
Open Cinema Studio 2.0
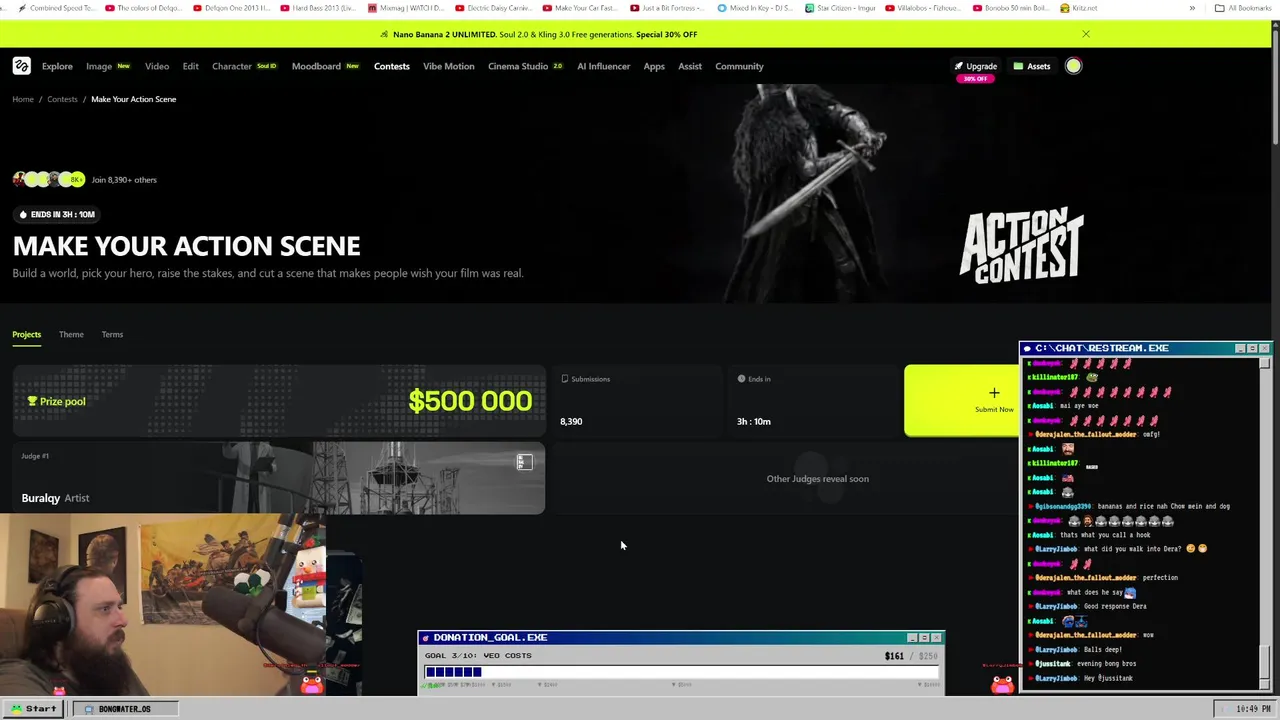(x=526, y=66)
